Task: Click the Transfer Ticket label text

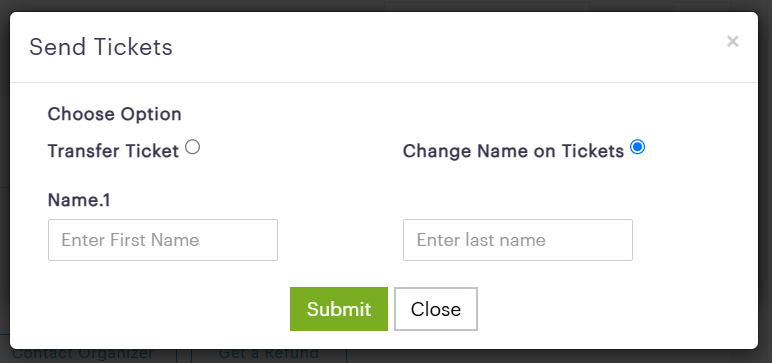Action: (x=113, y=151)
